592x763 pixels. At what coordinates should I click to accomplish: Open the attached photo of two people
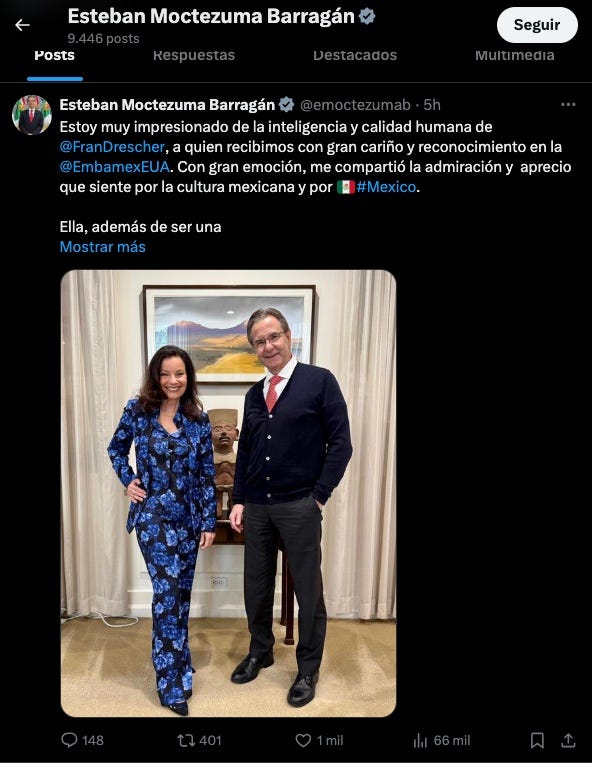tap(228, 493)
